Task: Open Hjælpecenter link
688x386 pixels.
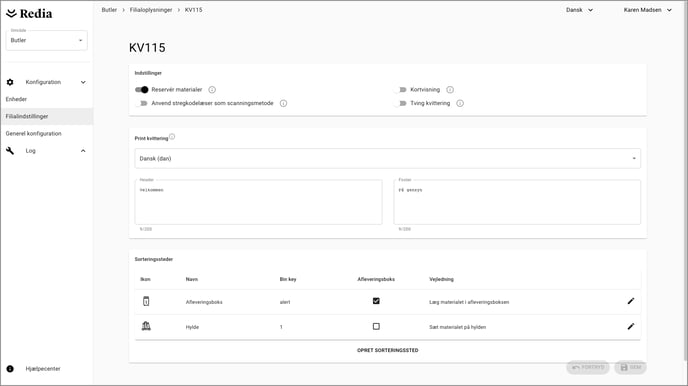Action: pyautogui.click(x=43, y=368)
